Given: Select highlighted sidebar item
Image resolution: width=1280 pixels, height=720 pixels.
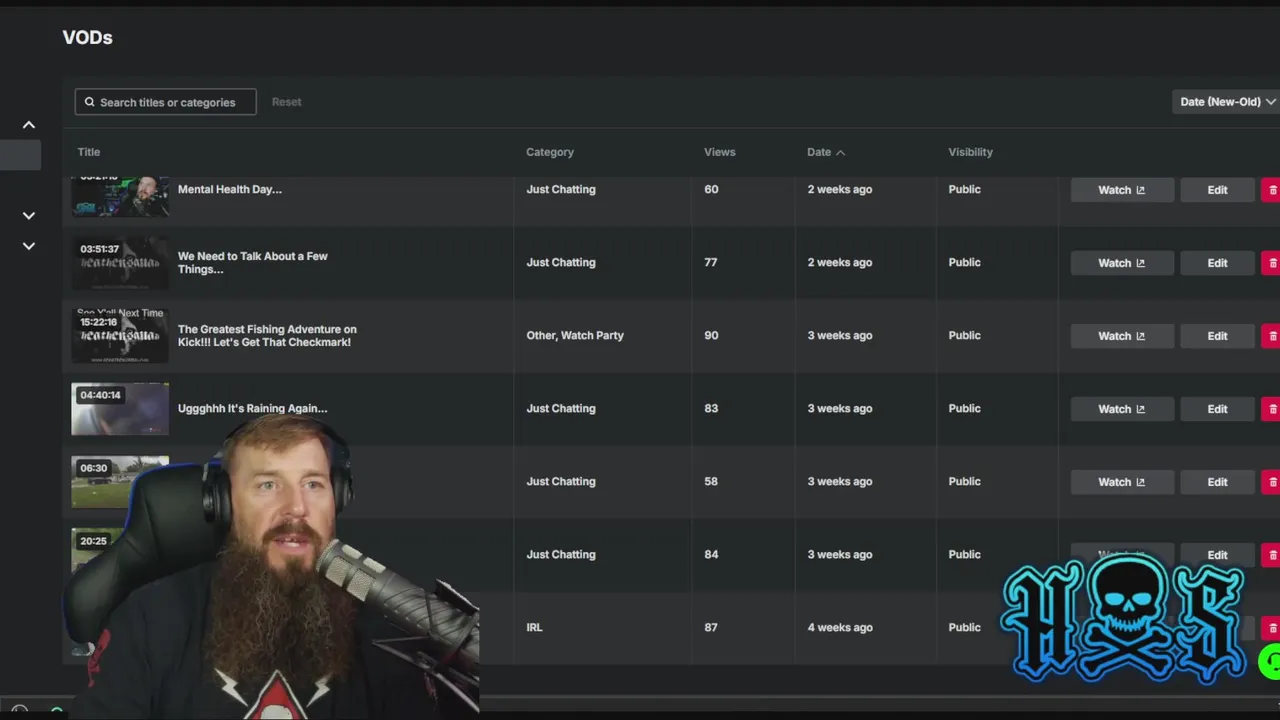Looking at the screenshot, I should pyautogui.click(x=20, y=155).
